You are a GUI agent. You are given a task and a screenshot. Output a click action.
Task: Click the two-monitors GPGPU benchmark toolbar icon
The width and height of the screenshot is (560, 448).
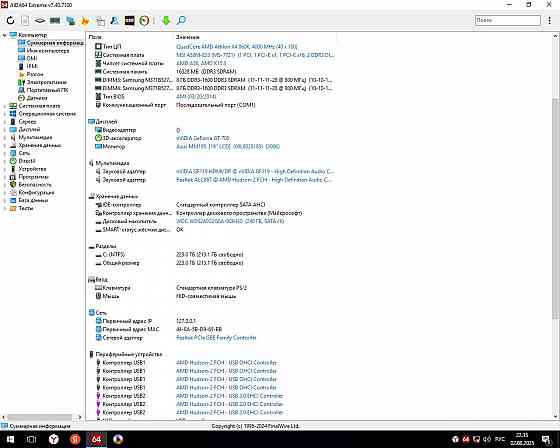tap(70, 20)
